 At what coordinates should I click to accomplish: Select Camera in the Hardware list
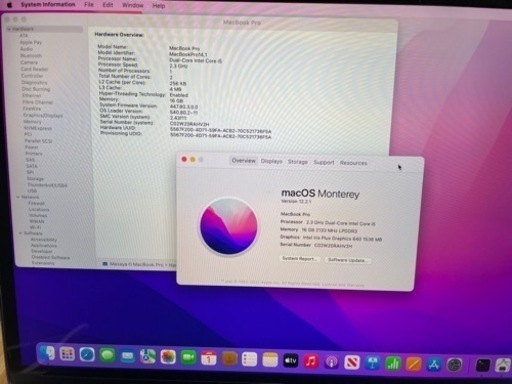(x=29, y=62)
